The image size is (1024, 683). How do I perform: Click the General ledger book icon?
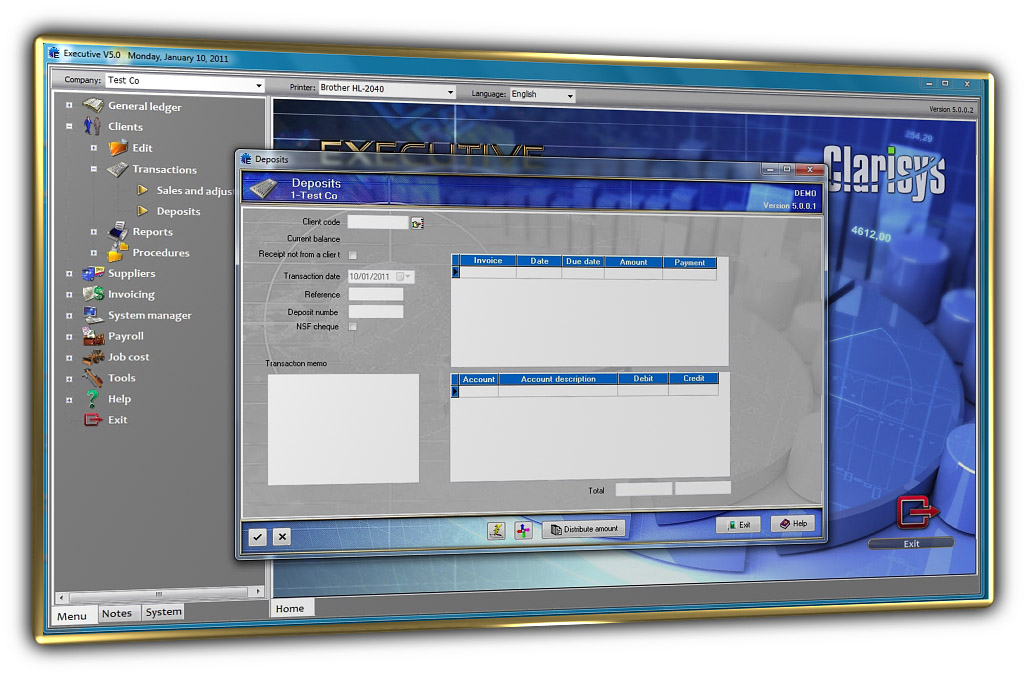pos(93,105)
